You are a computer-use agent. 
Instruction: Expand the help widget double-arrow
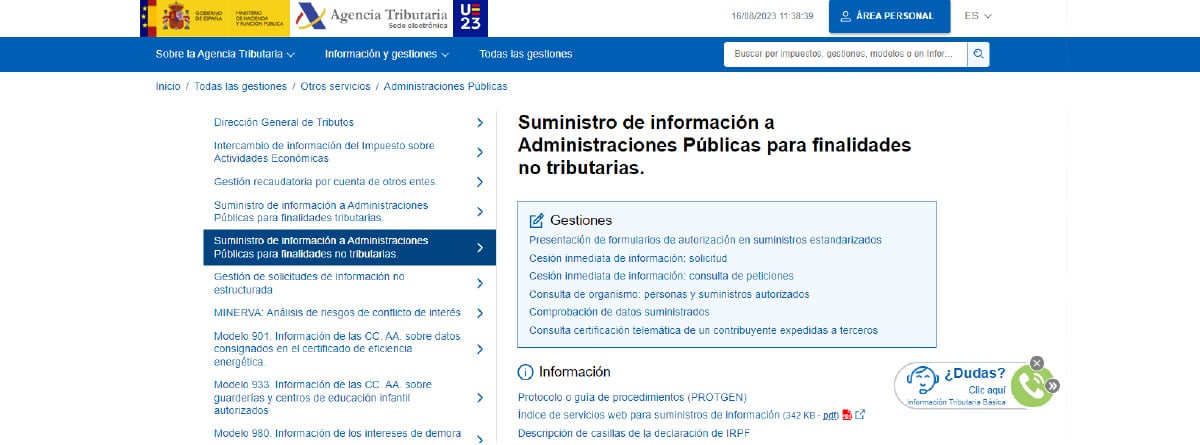(x=1053, y=386)
